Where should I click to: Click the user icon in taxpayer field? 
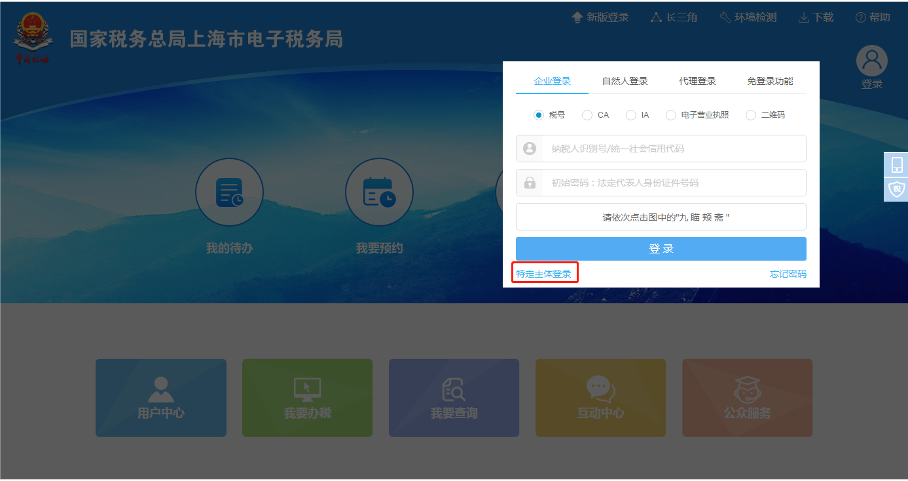529,149
